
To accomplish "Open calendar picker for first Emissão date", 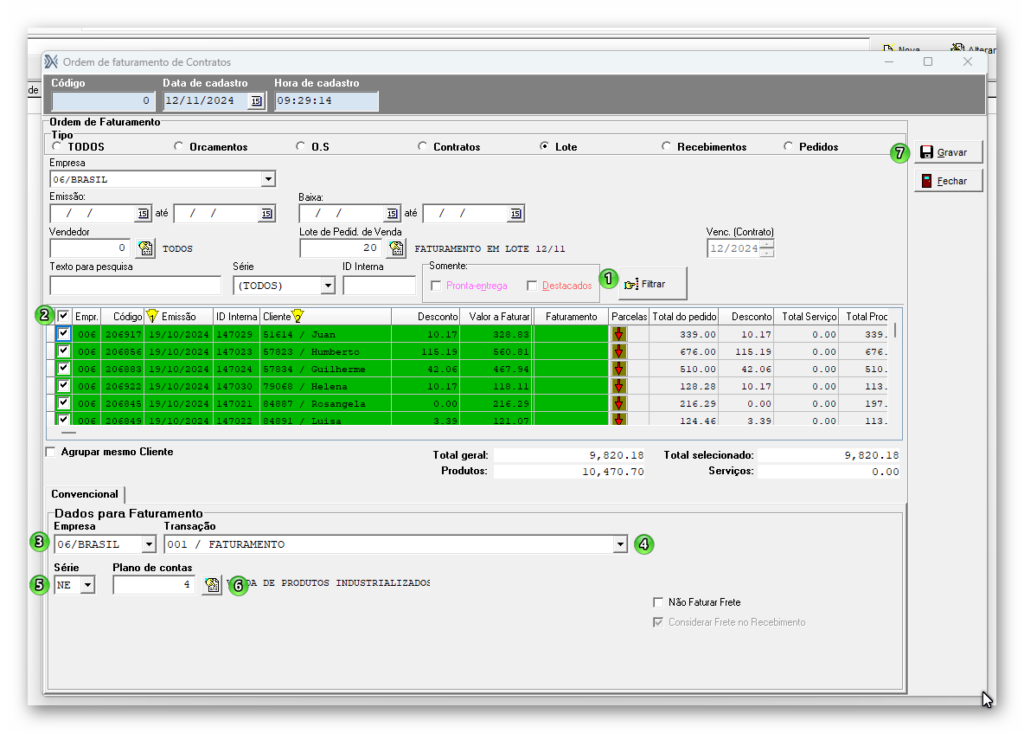I will click(x=142, y=213).
